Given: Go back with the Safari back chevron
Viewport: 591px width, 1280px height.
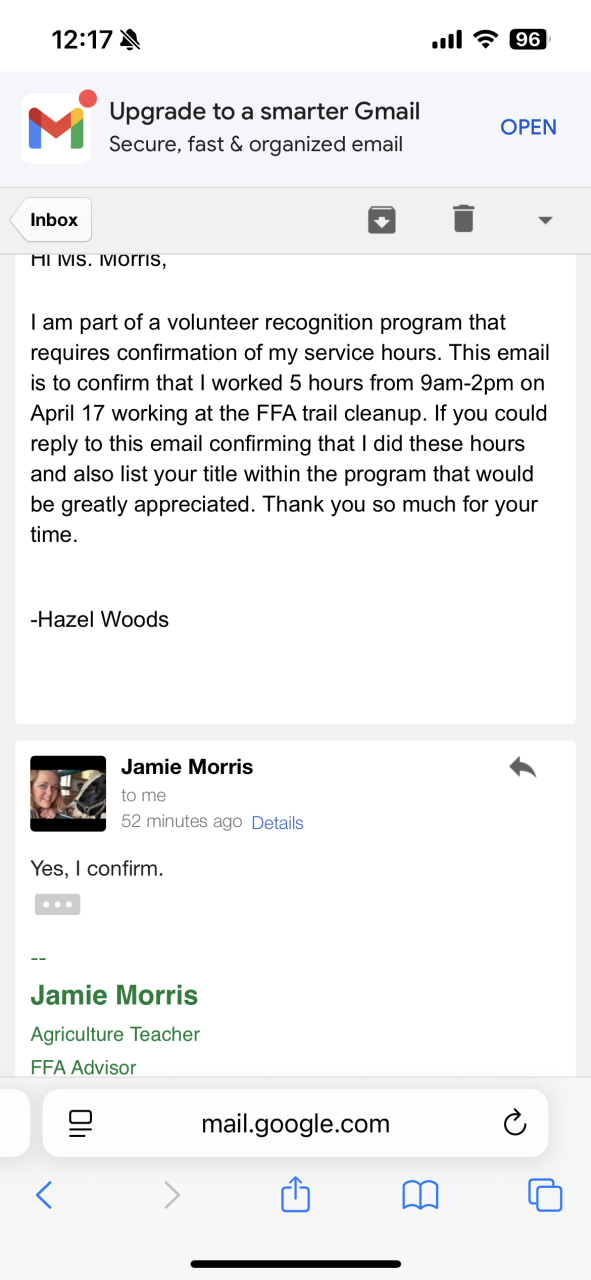Looking at the screenshot, I should [x=43, y=1194].
